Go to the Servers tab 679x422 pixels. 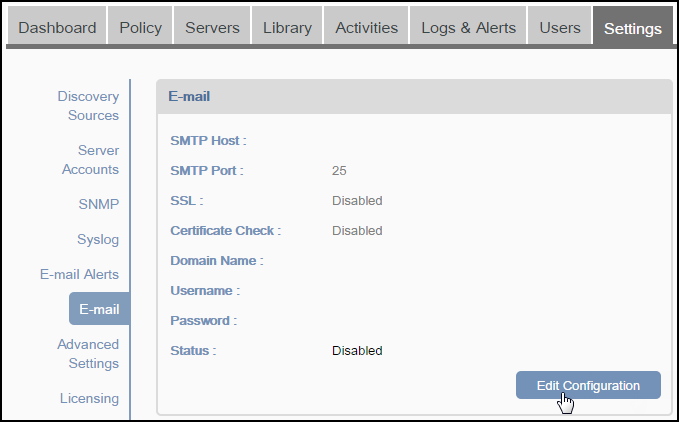[x=212, y=26]
